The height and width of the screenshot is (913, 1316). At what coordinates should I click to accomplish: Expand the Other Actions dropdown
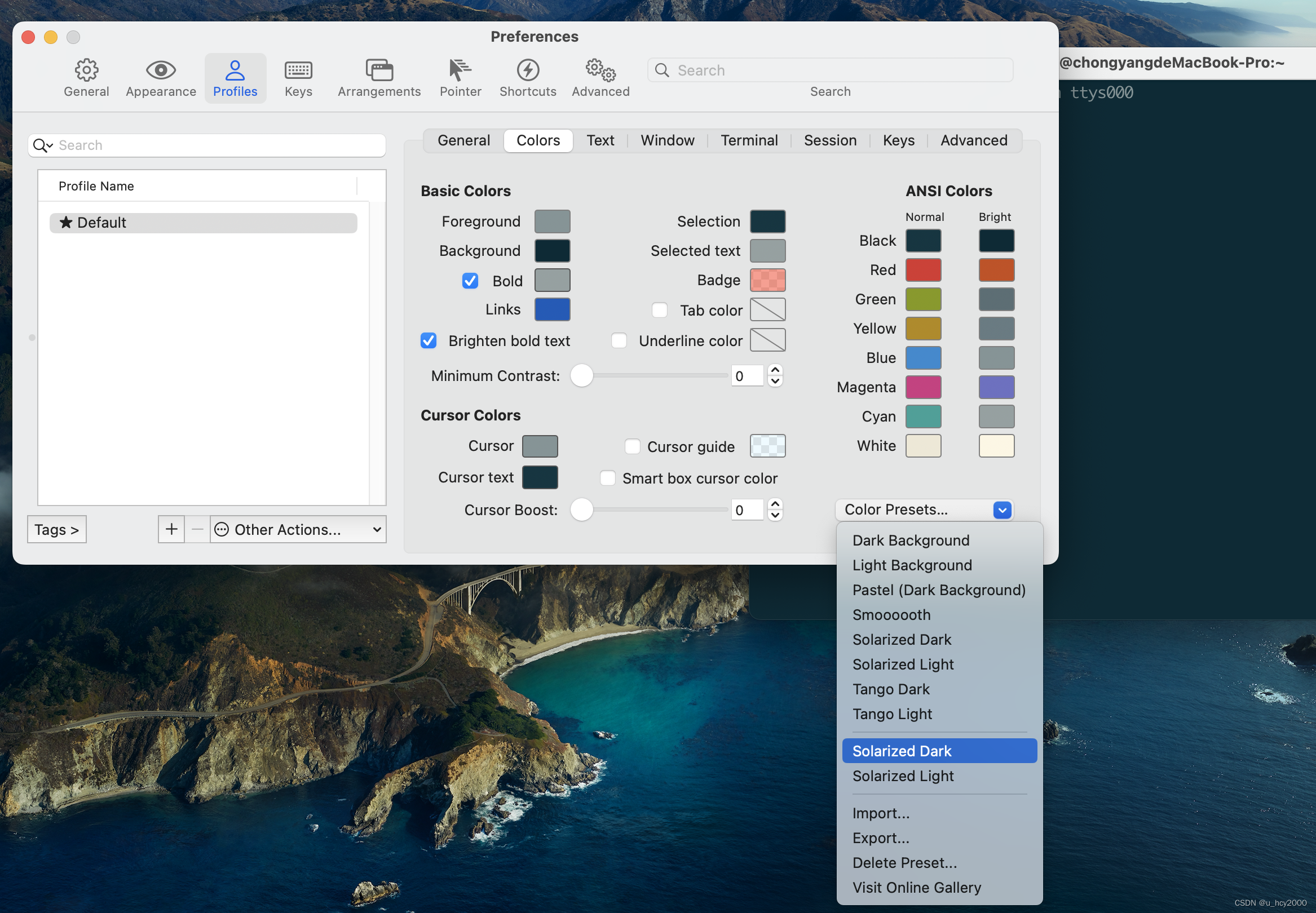pos(298,529)
